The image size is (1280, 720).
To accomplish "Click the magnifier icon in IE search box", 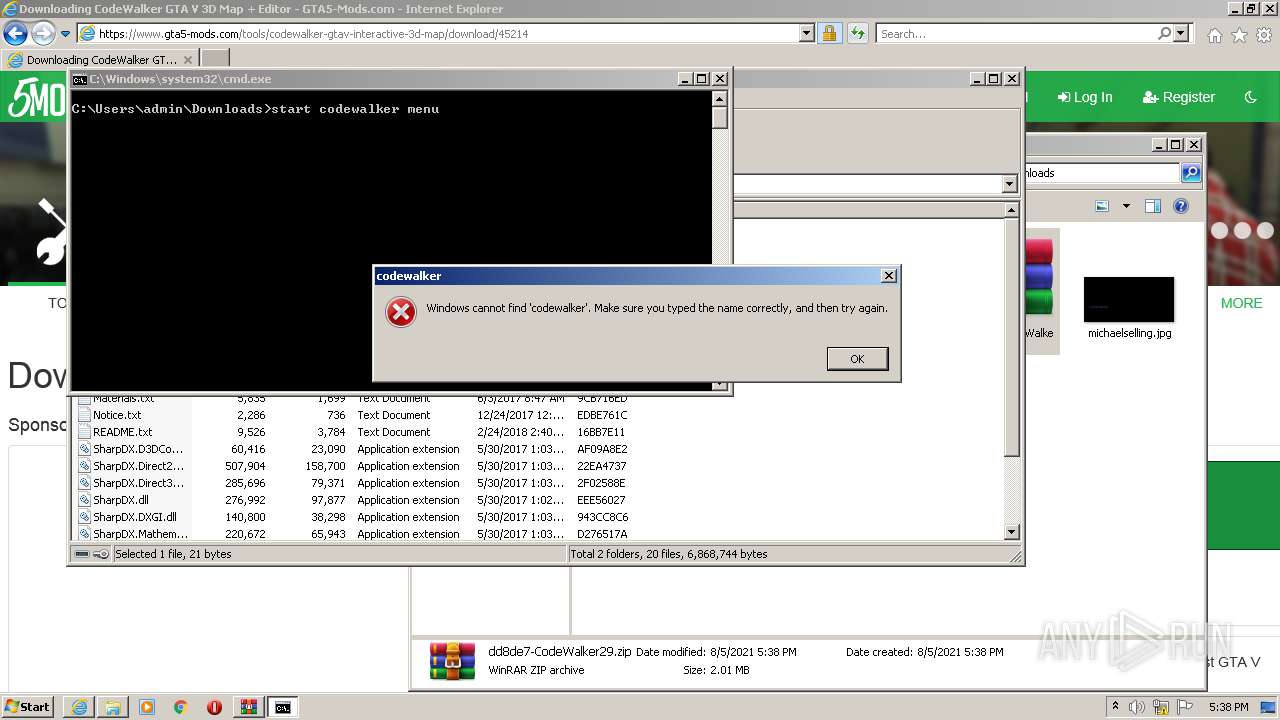I will click(1164, 33).
